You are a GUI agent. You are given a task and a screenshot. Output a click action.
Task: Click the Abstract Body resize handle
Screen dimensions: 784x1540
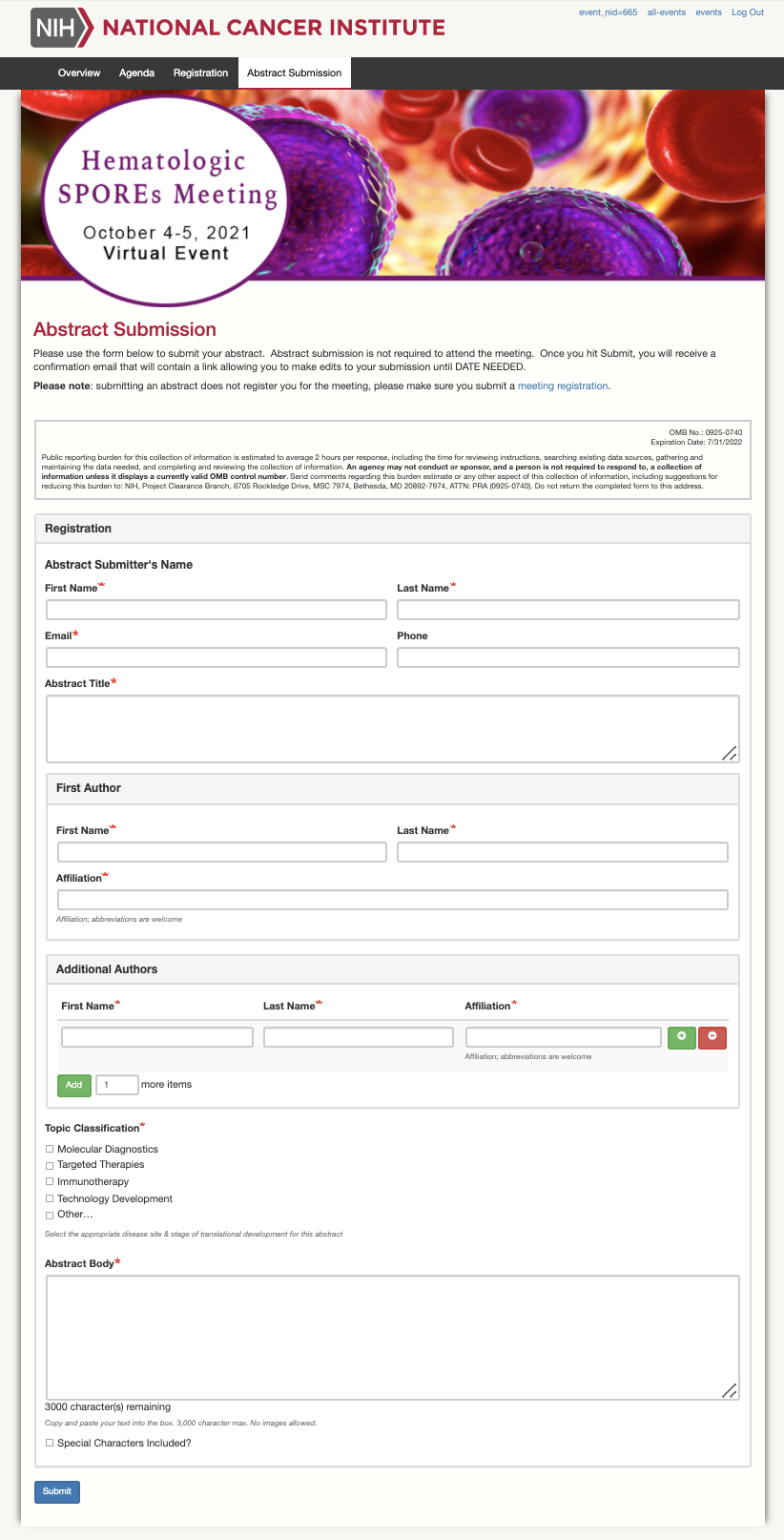[730, 1390]
